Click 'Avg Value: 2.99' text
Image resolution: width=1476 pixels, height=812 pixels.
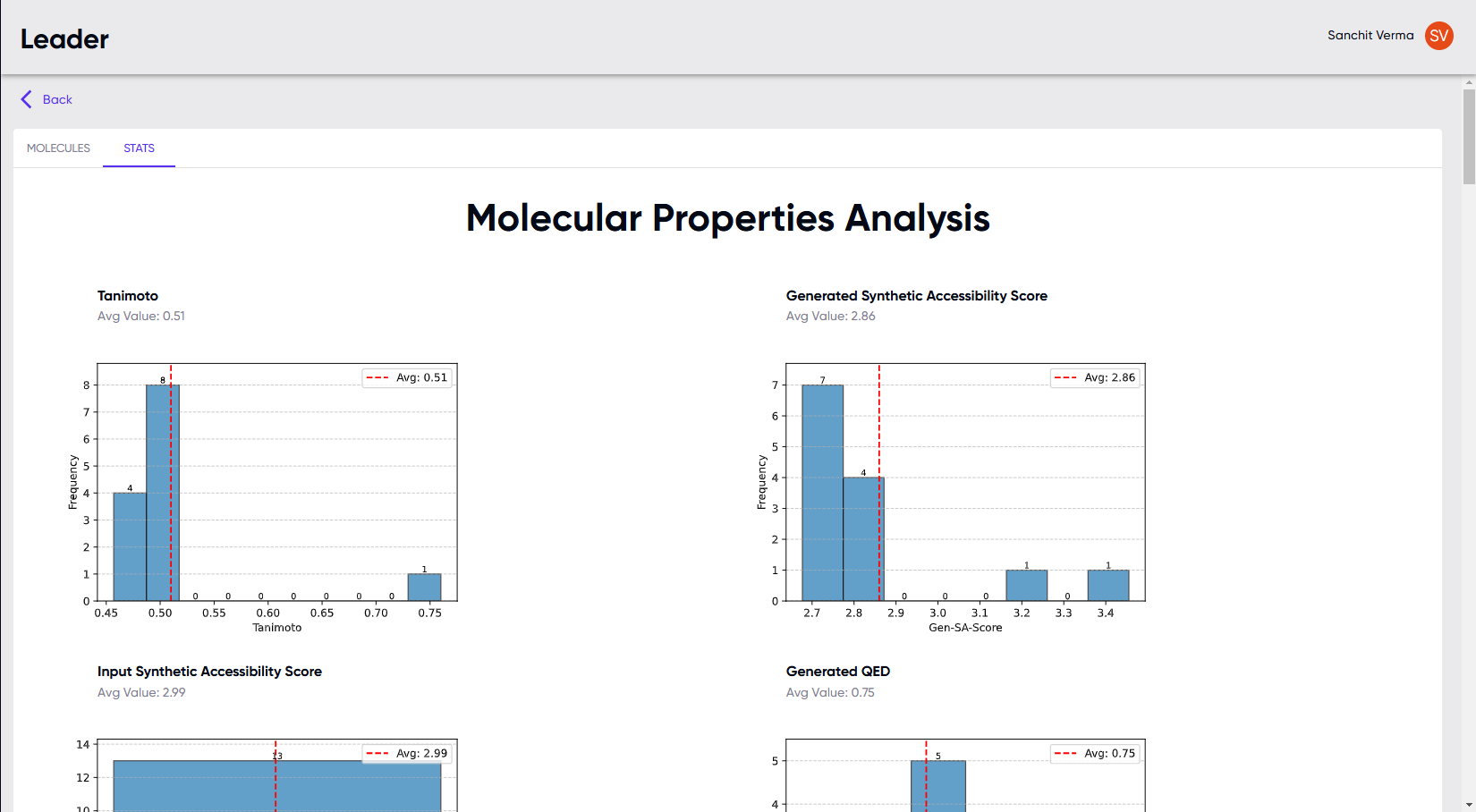click(141, 693)
